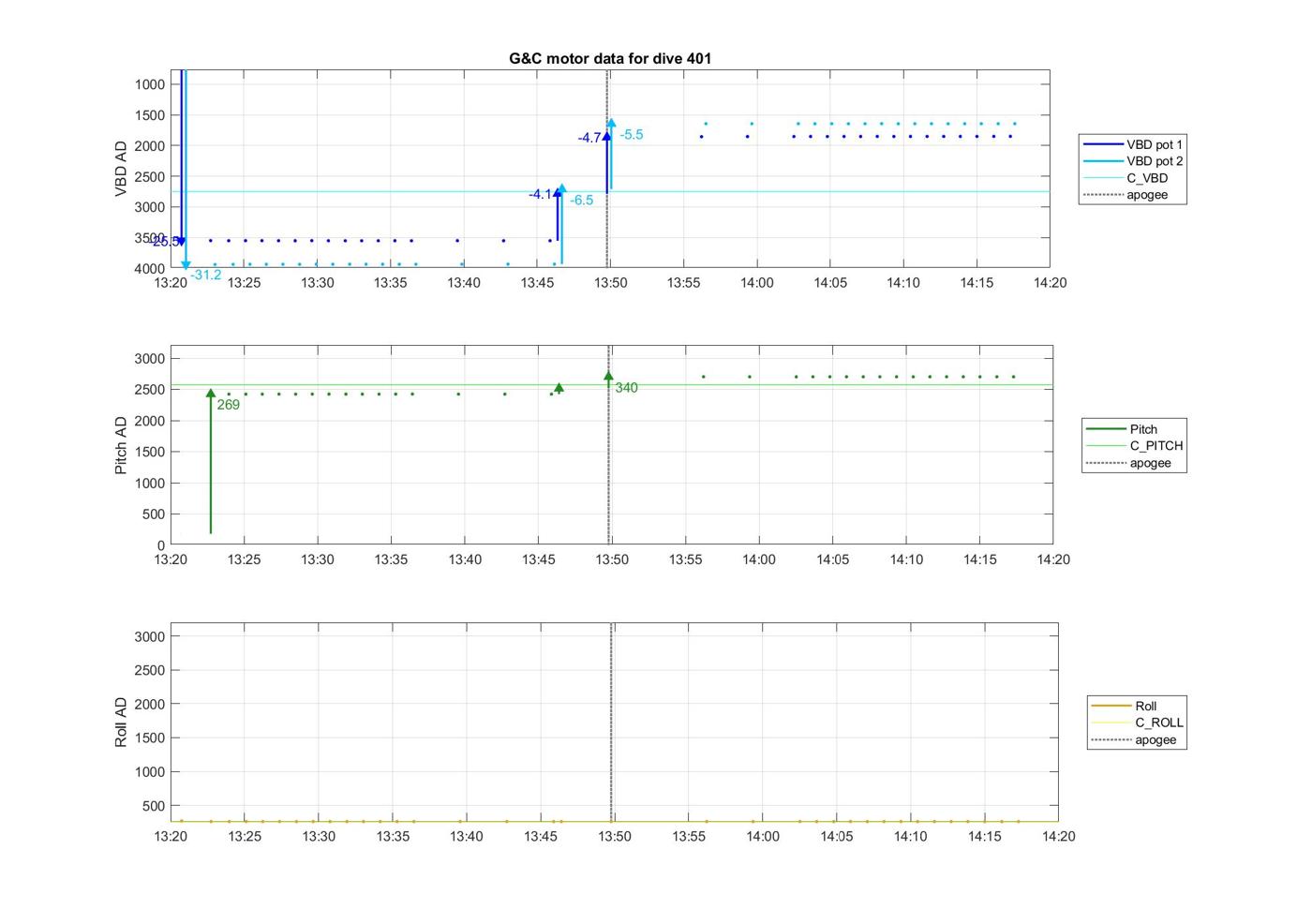Screen dimensions: 1312x924
Task: Click the "C_ROLL" legend entry
Action: click(1136, 723)
